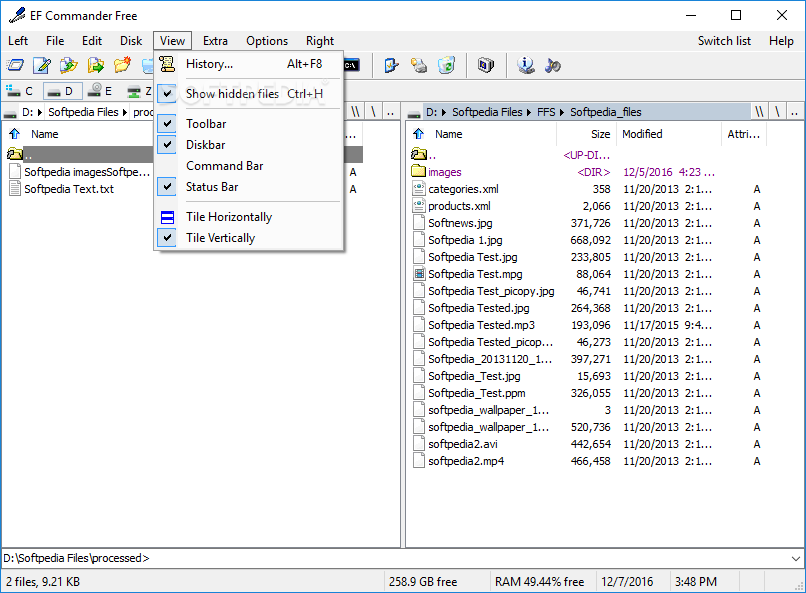Sort right panel by Size column
This screenshot has width=806, height=593.
[x=587, y=134]
